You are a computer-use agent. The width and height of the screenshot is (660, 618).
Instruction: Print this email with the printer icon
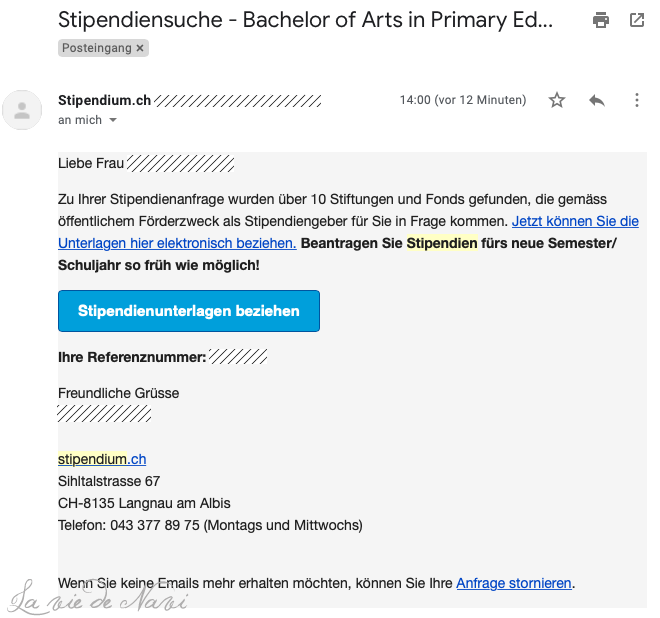click(601, 20)
